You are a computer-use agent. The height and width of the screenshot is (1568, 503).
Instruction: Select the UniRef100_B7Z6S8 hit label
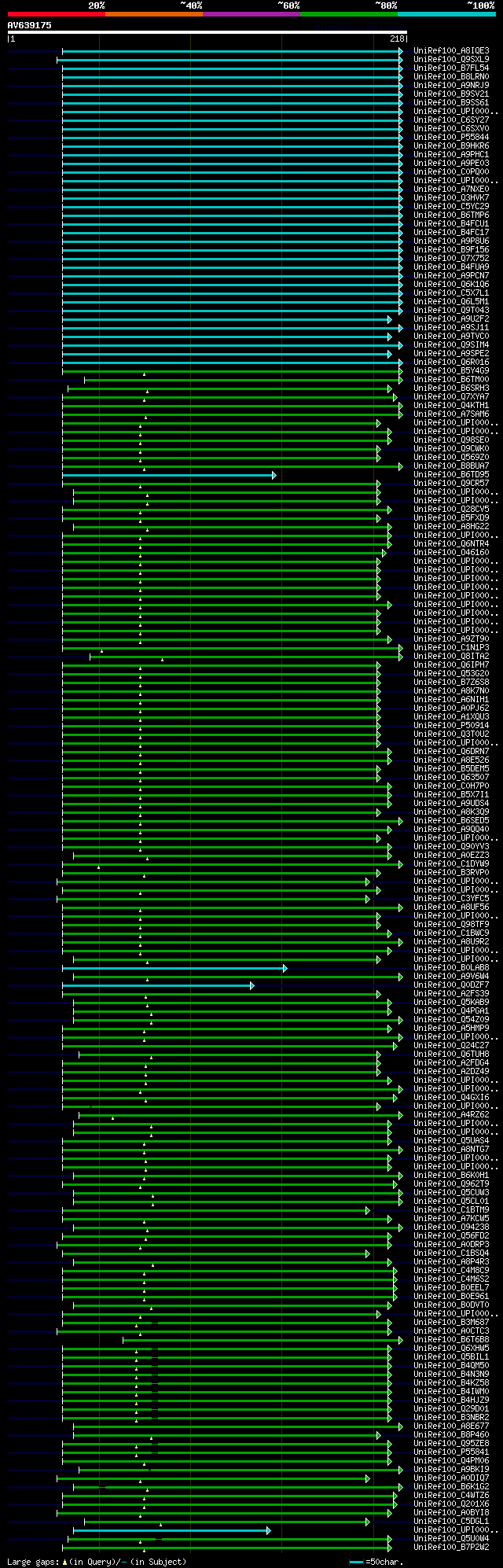[451, 682]
